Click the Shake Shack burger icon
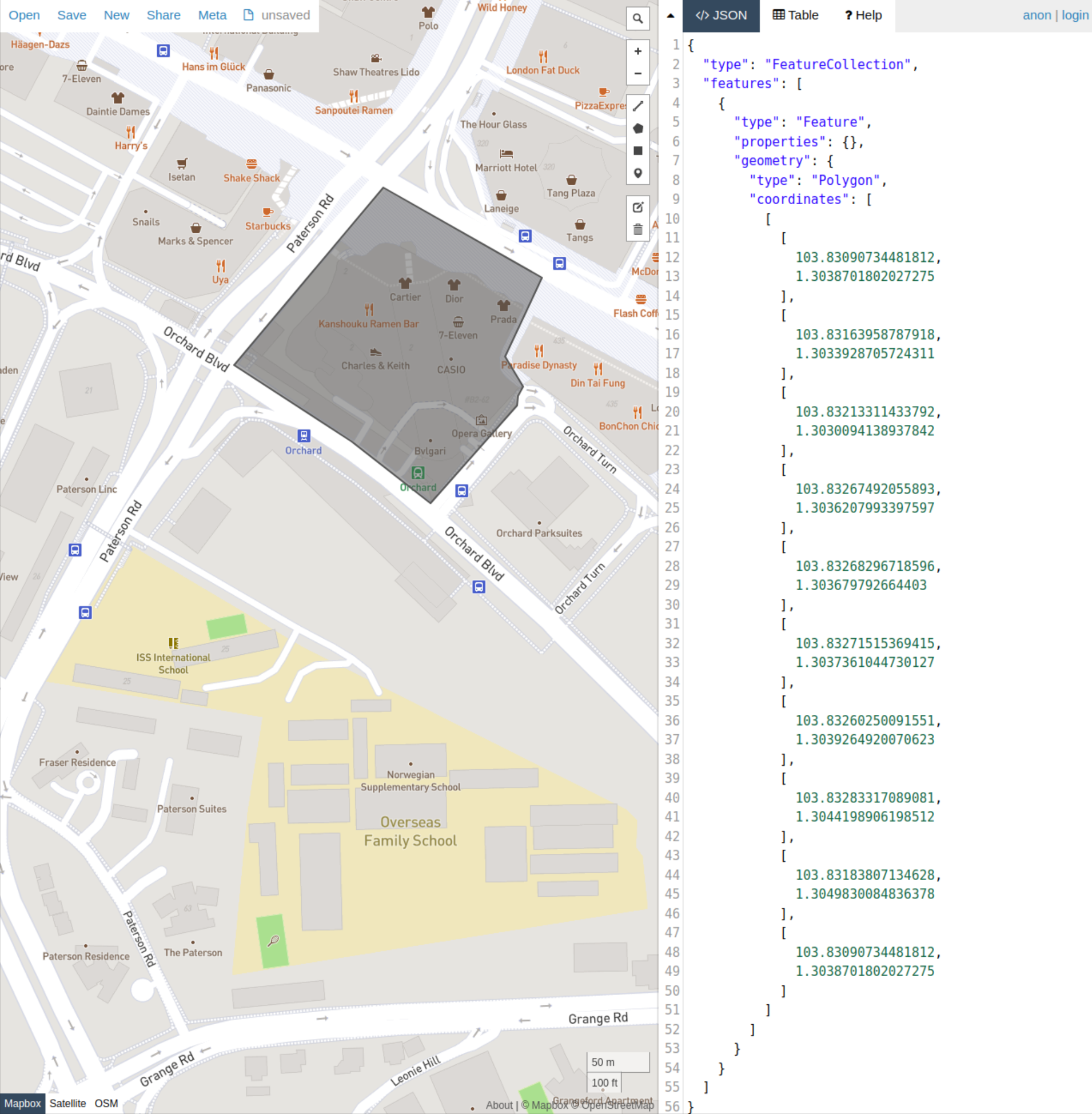1092x1114 pixels. (x=251, y=164)
